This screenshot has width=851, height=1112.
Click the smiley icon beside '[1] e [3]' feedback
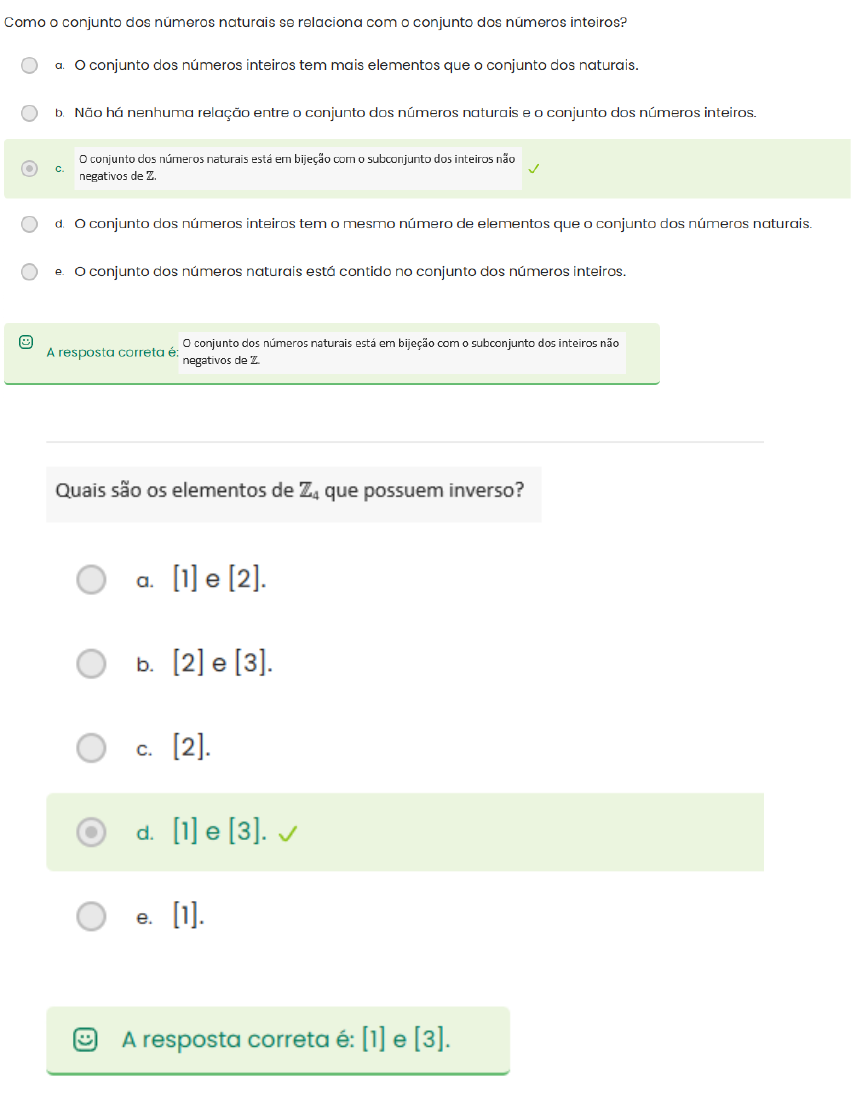tap(87, 1040)
